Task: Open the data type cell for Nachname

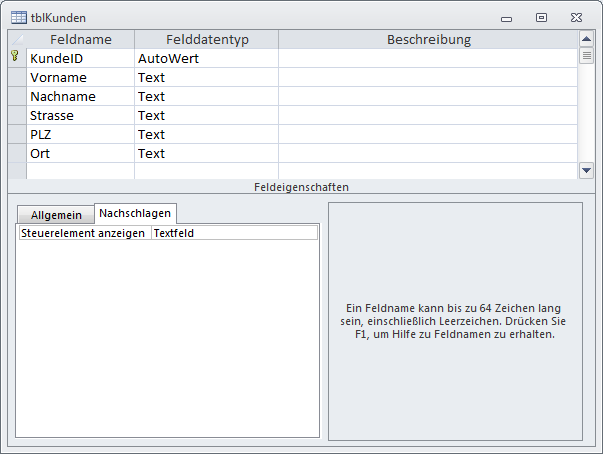Action: coord(205,96)
